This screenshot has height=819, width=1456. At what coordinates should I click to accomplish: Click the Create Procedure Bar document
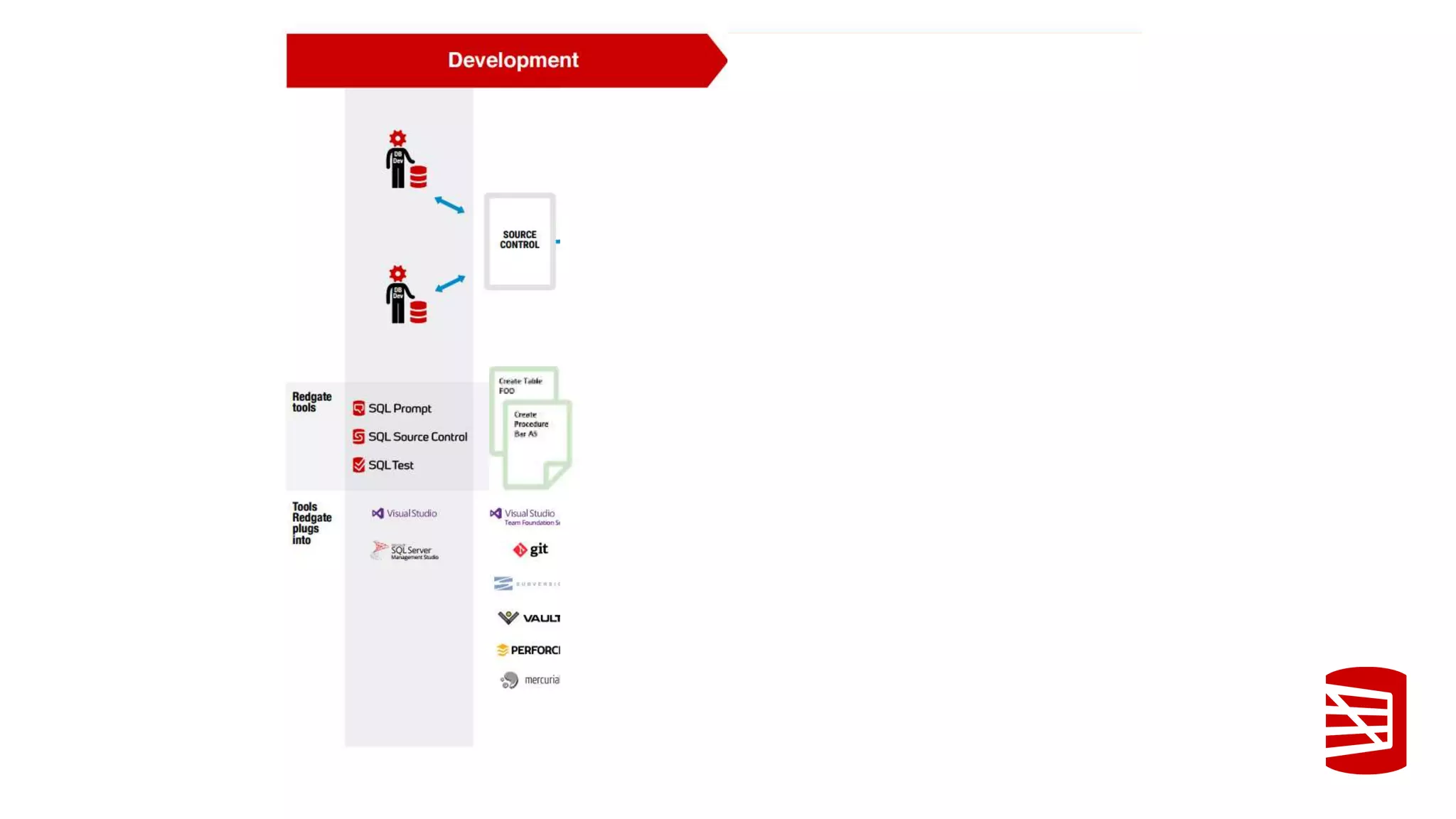pyautogui.click(x=537, y=444)
